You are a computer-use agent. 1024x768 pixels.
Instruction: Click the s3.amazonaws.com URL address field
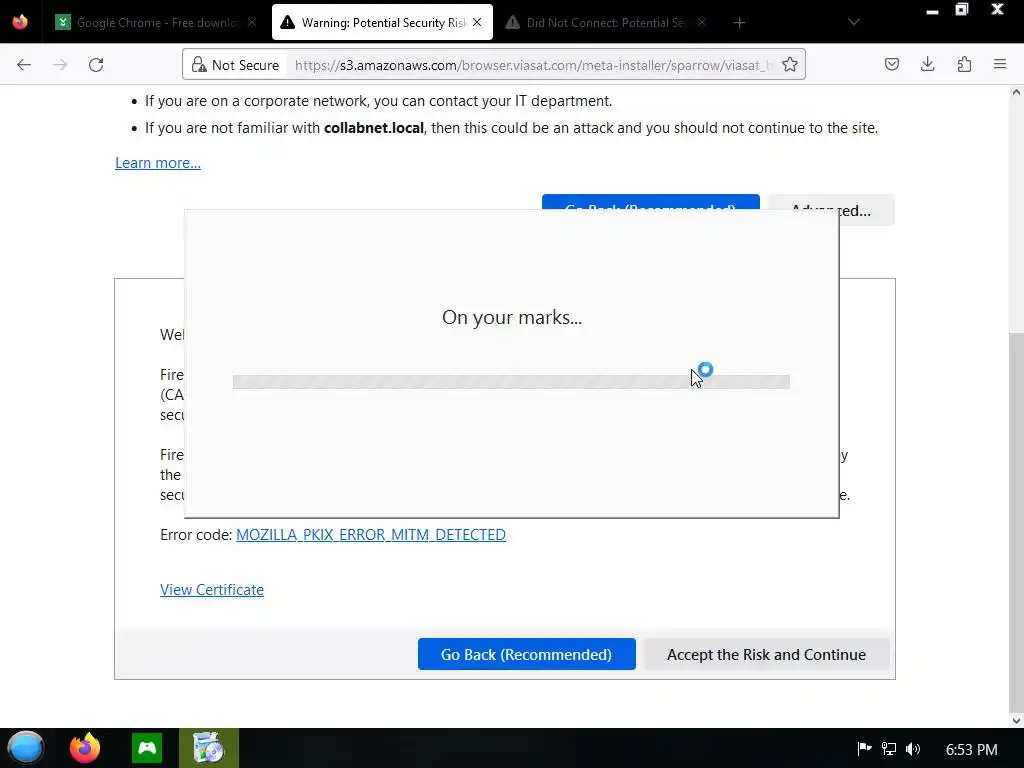(532, 65)
